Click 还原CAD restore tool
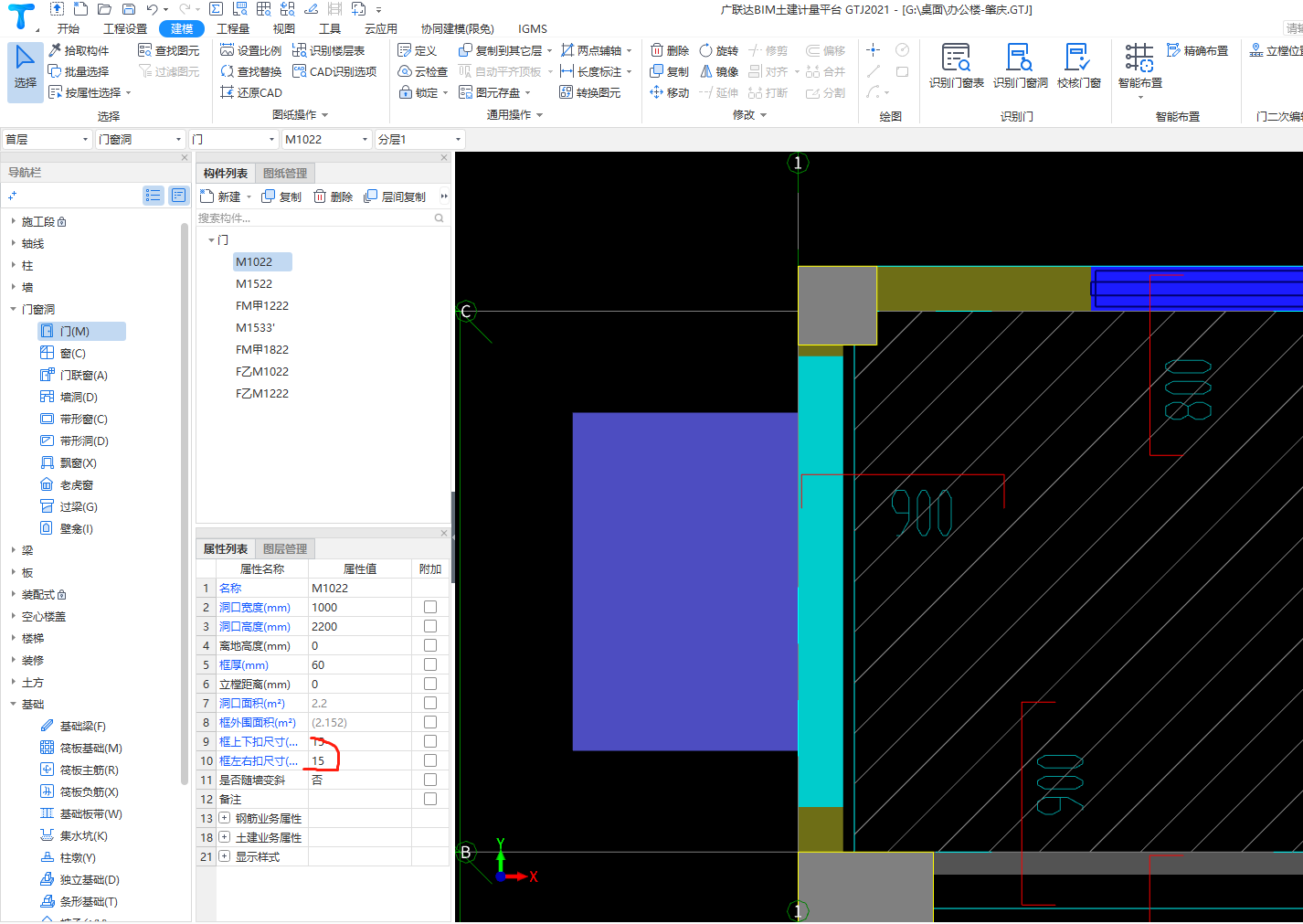Image resolution: width=1303 pixels, height=924 pixels. click(251, 92)
